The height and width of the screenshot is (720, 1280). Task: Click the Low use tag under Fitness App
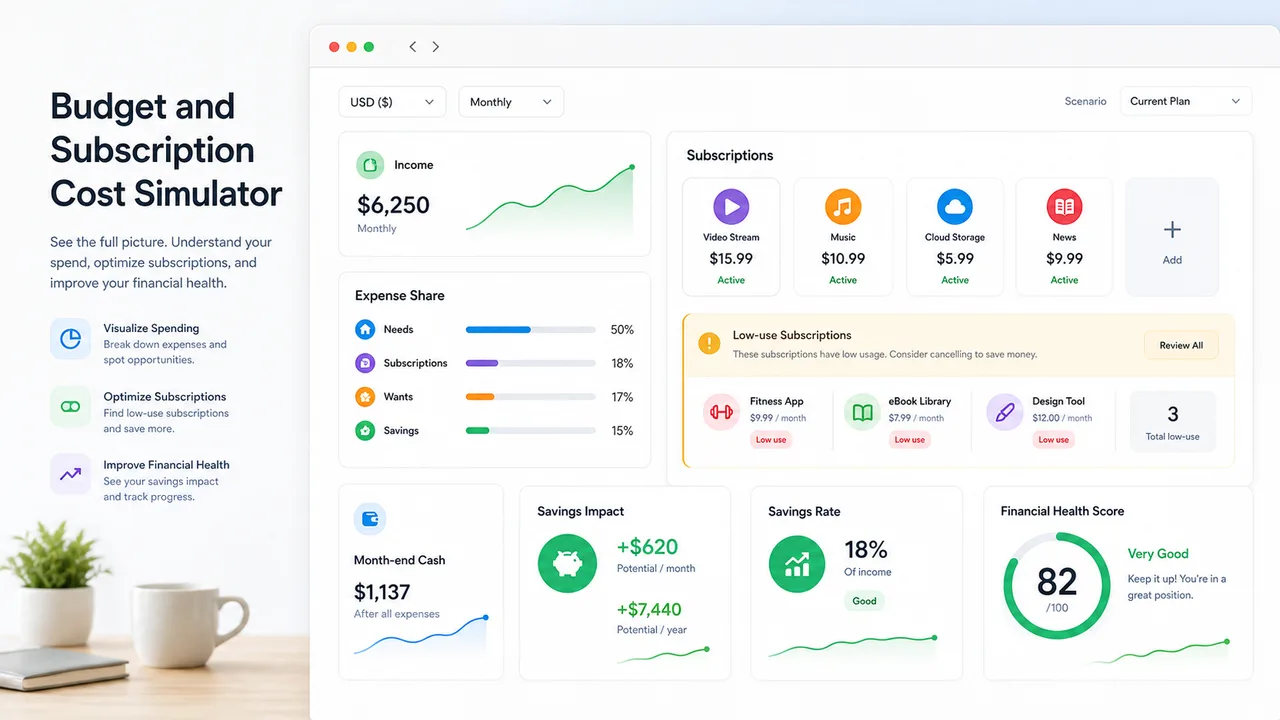(x=771, y=440)
